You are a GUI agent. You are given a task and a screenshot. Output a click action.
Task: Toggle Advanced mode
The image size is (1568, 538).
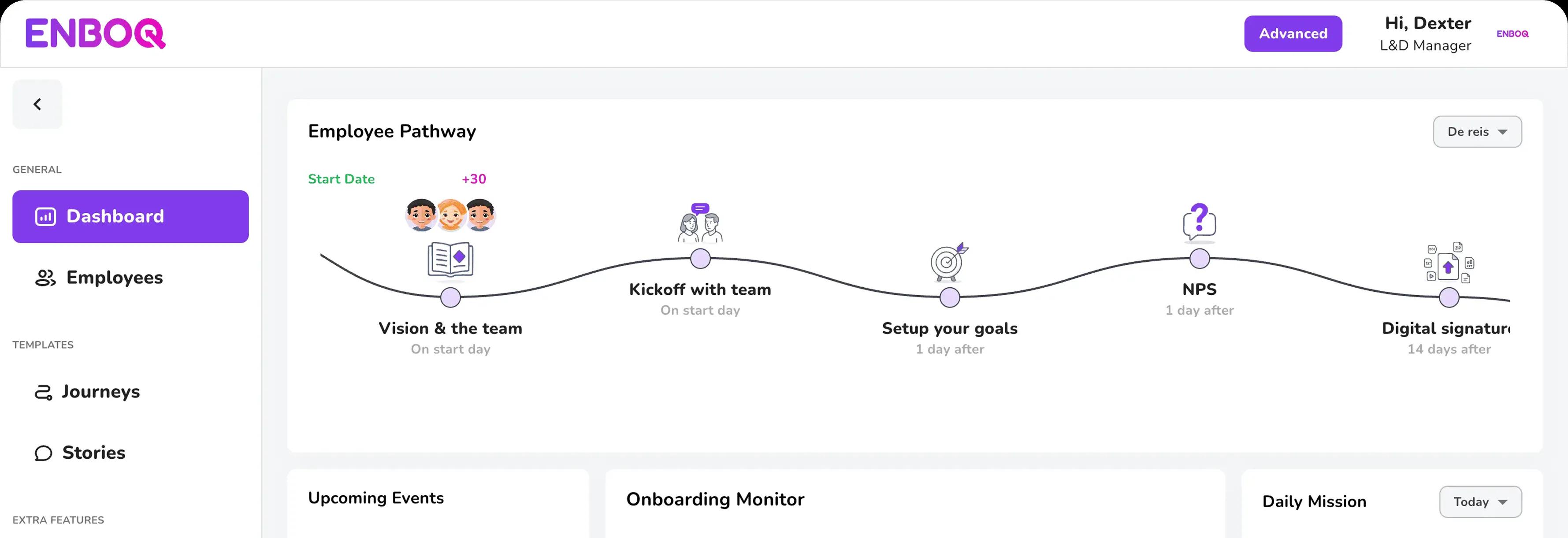(1293, 33)
